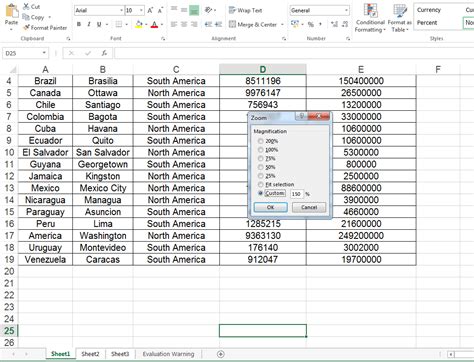
Task: Select bottom align icon highlighted green
Action: (194, 10)
